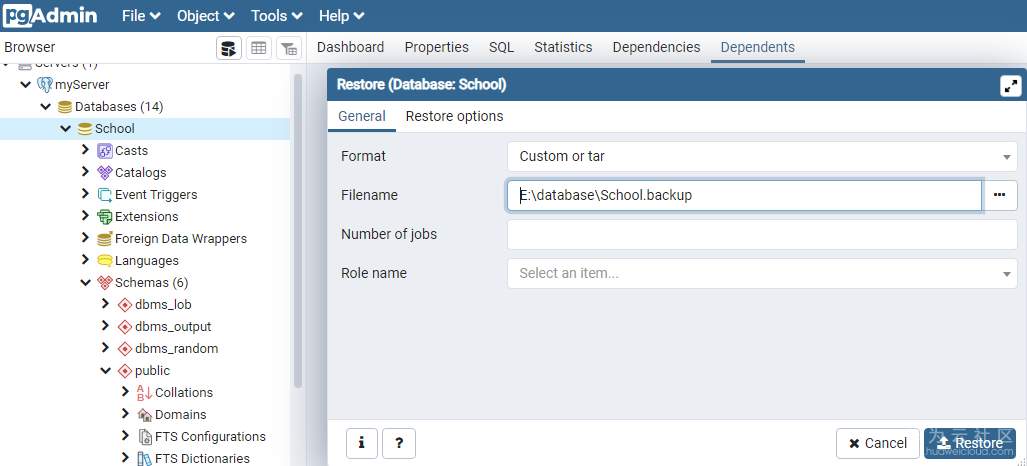
Task: Open the Role name dropdown
Action: tap(762, 274)
